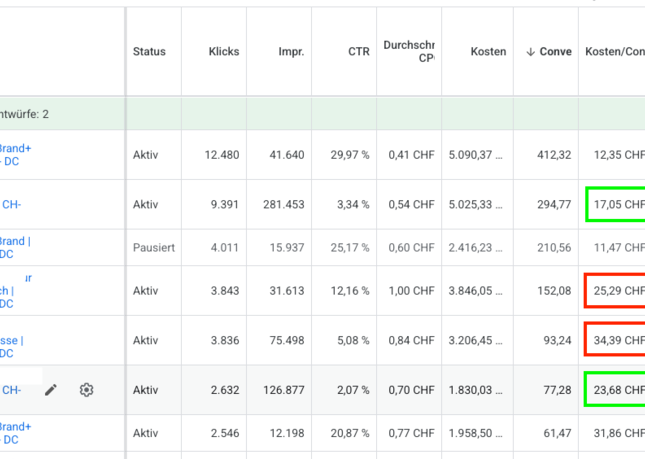The image size is (645, 459).
Task: Click the Kosten column header
Action: [488, 52]
